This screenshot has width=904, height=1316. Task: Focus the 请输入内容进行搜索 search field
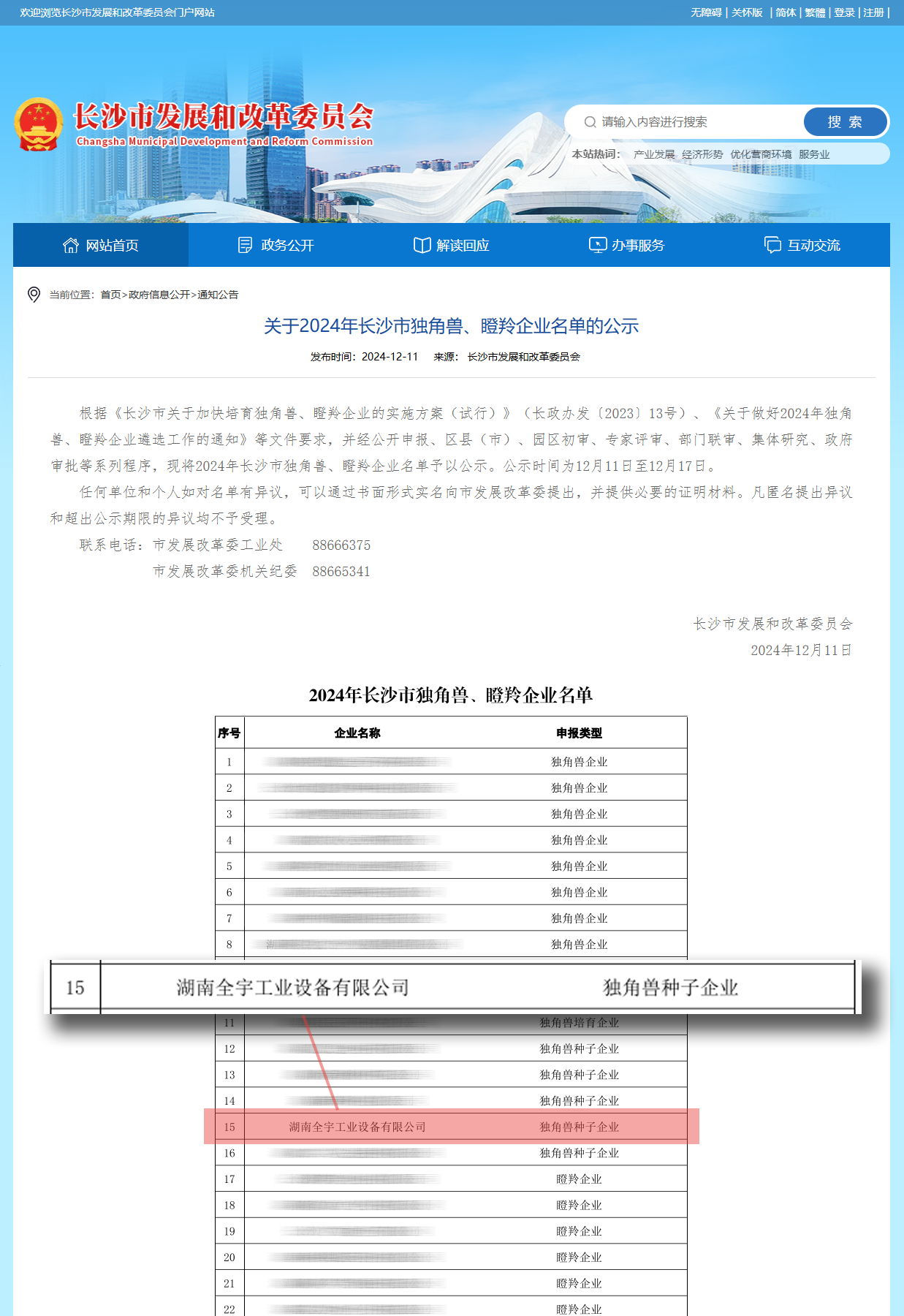pos(694,122)
